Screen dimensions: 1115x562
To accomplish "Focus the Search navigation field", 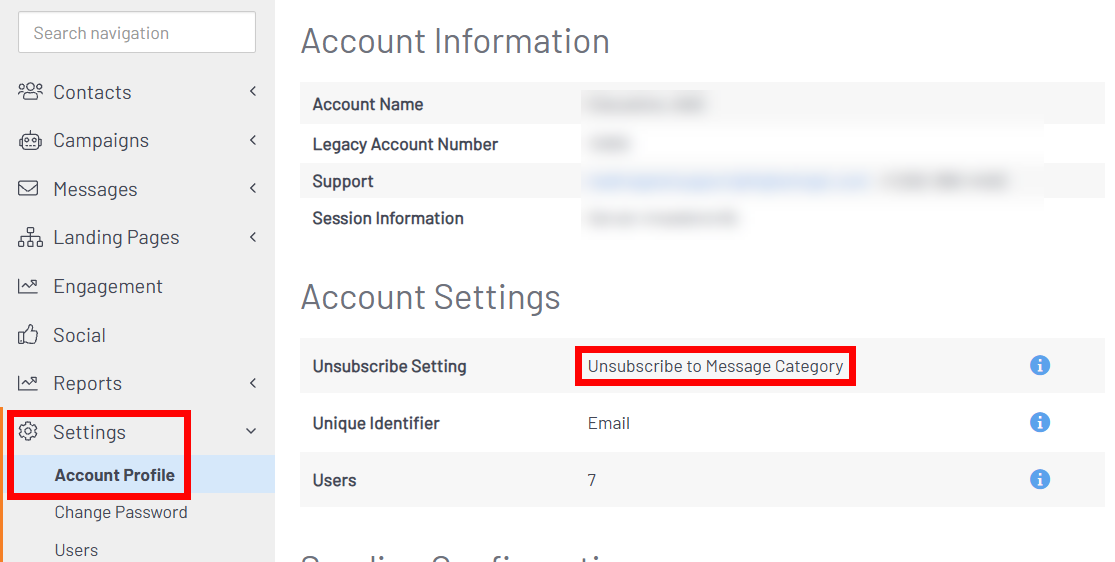I will point(137,33).
